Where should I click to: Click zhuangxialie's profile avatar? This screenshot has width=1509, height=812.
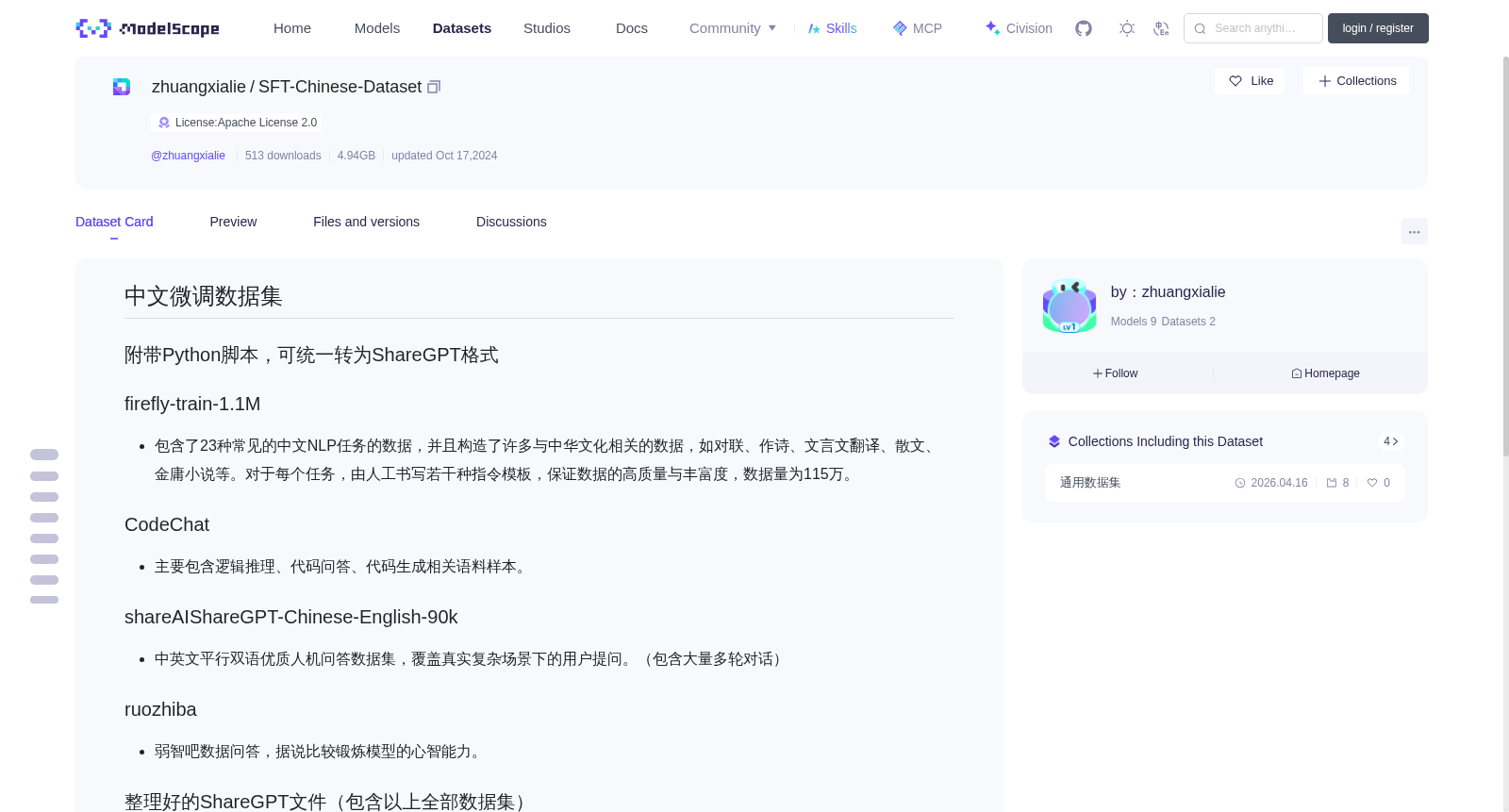click(1070, 306)
